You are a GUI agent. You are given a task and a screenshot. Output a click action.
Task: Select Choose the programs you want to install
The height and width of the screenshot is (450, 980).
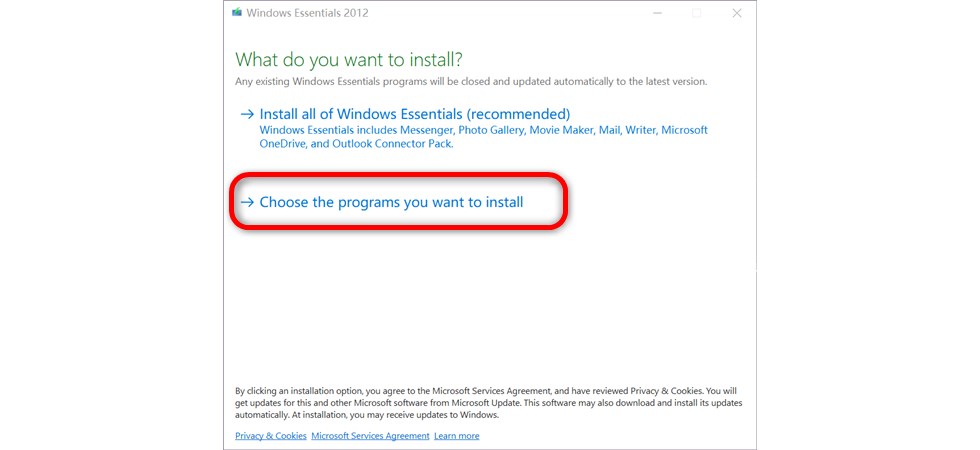382,202
